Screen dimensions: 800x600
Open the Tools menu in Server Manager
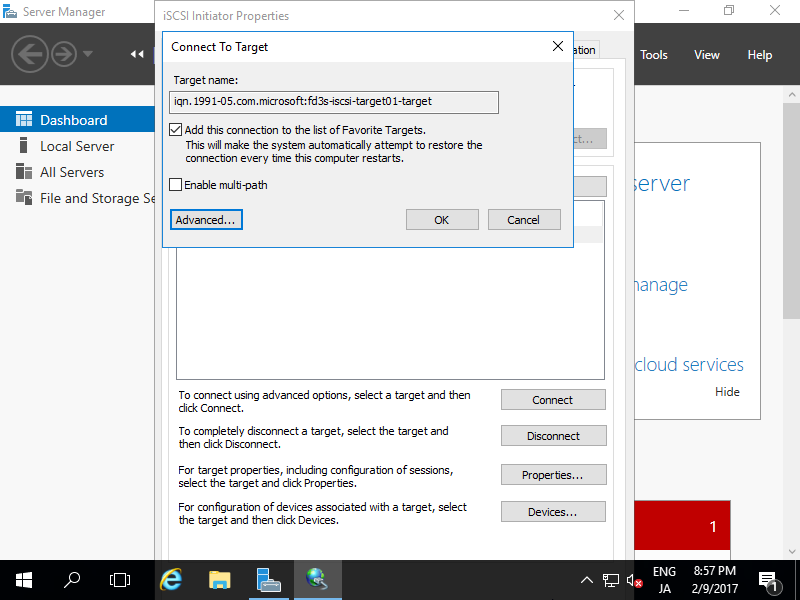click(x=654, y=55)
